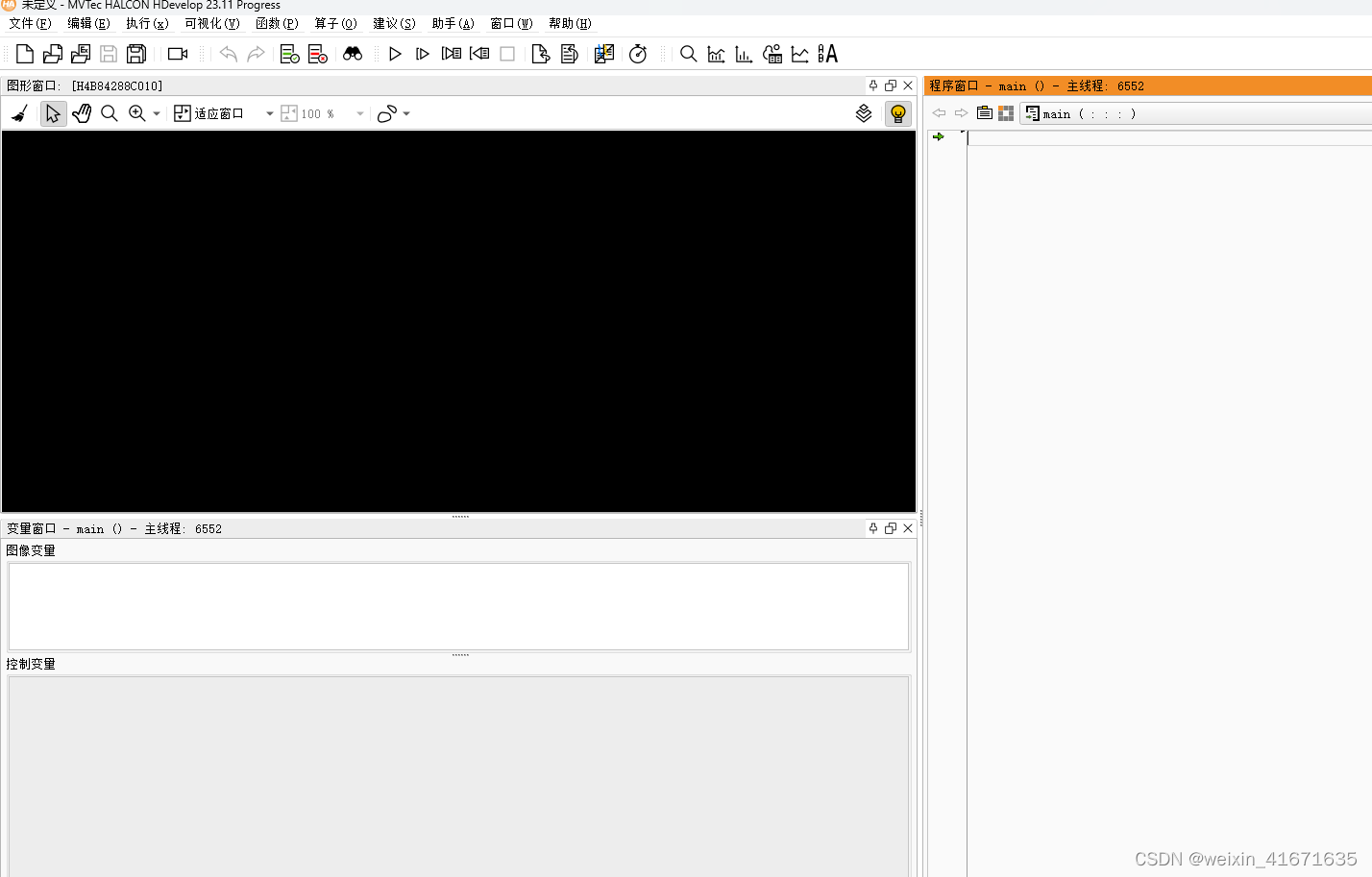Open the 函数(P) menu
1372x877 pixels.
[x=277, y=23]
